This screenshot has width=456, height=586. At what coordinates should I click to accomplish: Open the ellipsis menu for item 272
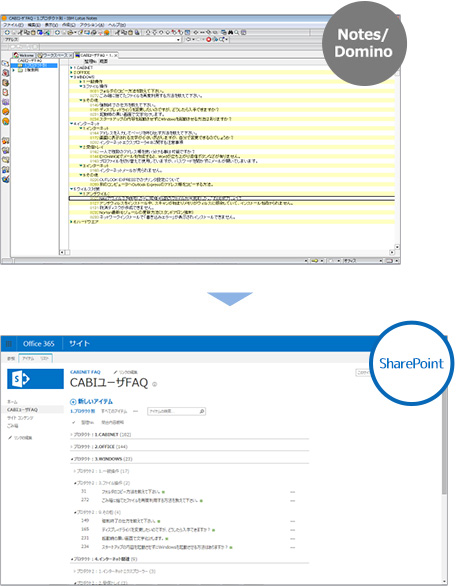(292, 500)
